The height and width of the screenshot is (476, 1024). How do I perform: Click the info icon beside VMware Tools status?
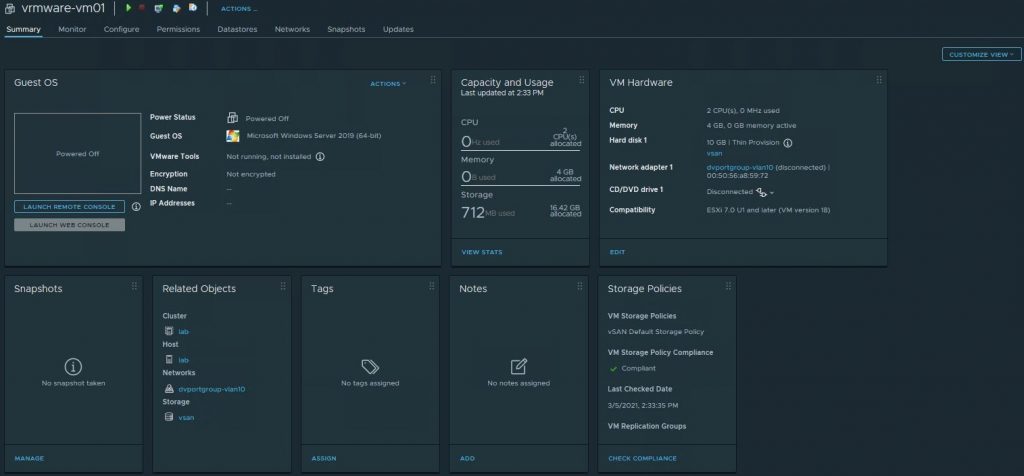(x=320, y=157)
